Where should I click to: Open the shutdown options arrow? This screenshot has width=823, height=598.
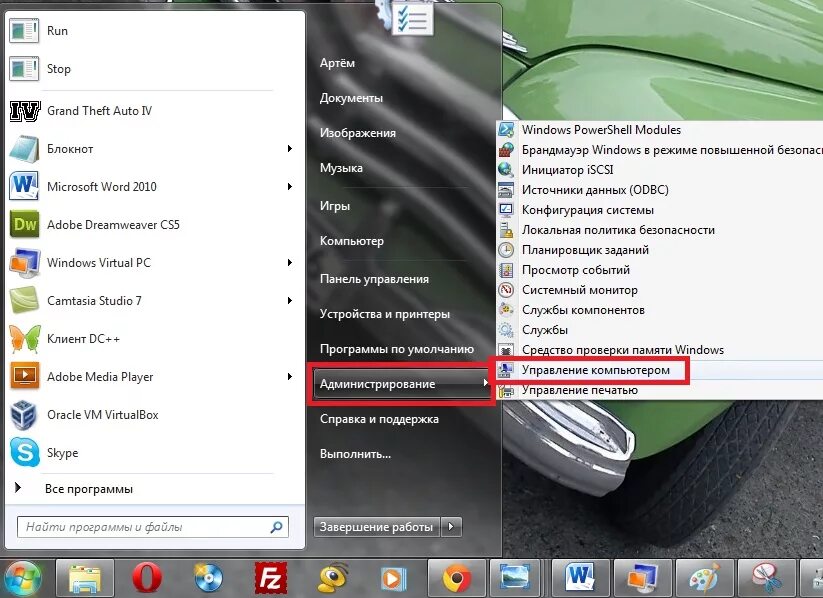click(x=451, y=527)
